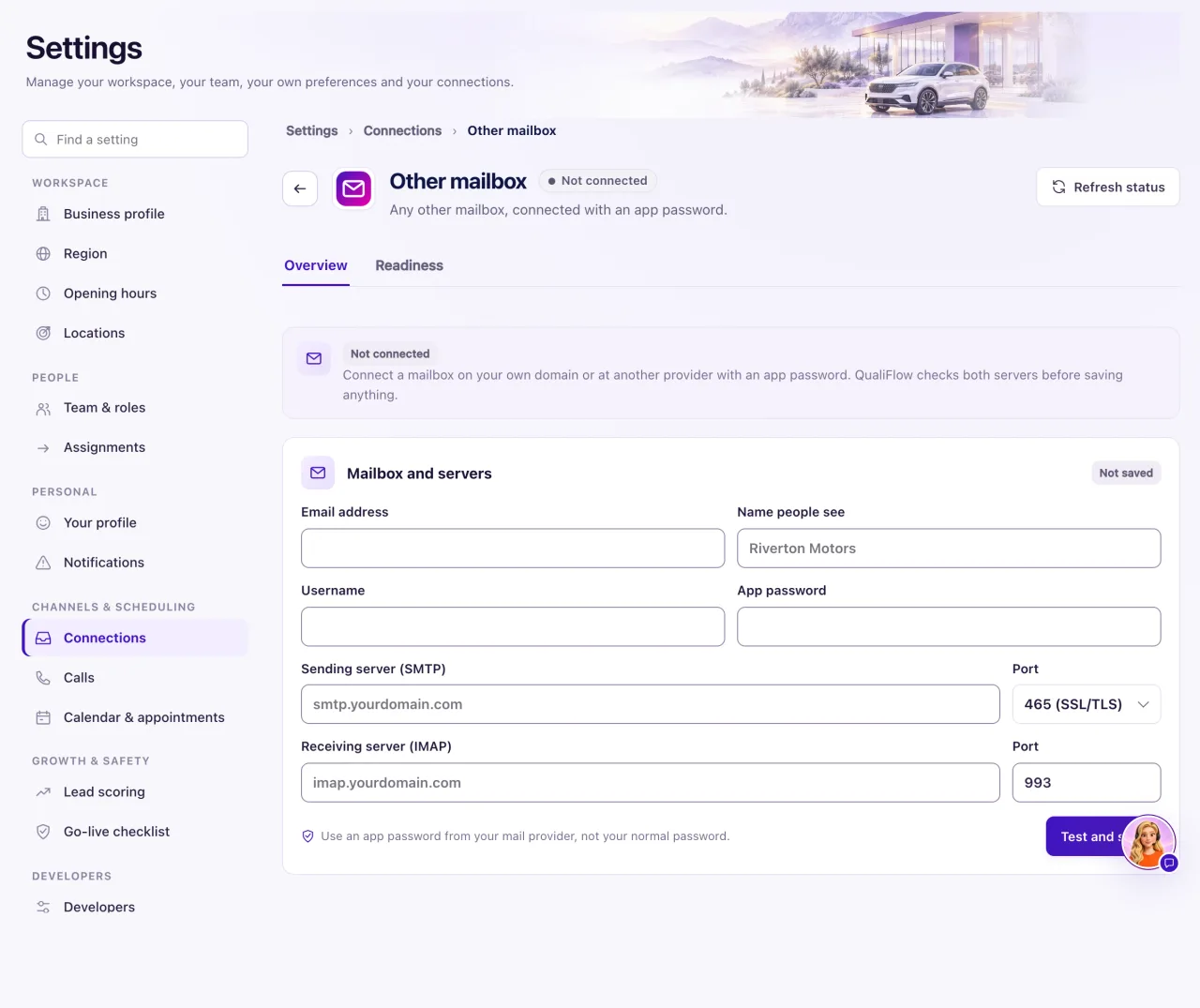This screenshot has height=1008, width=1200.
Task: Click the Refresh status button
Action: tap(1108, 188)
